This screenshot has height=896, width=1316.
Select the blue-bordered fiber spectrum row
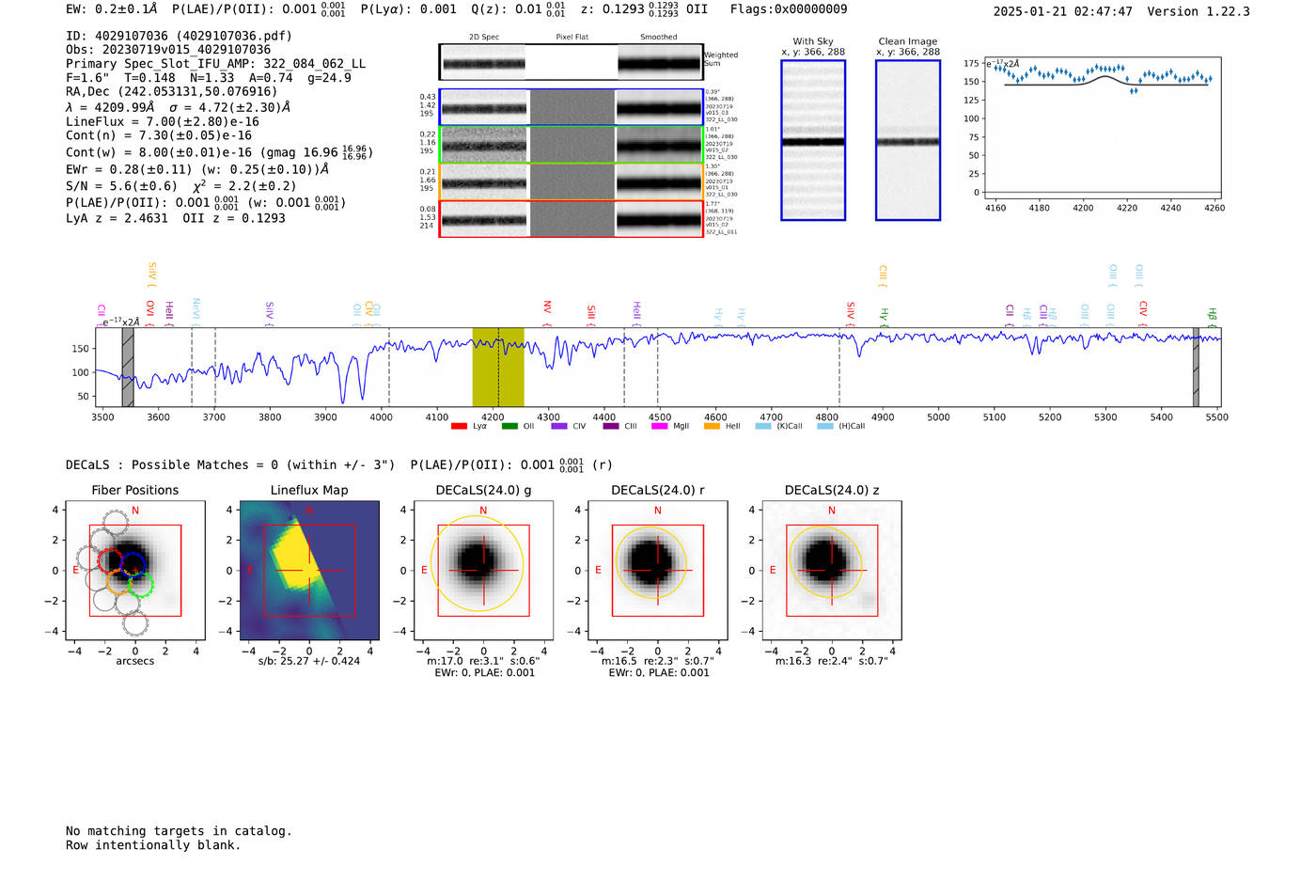571,107
